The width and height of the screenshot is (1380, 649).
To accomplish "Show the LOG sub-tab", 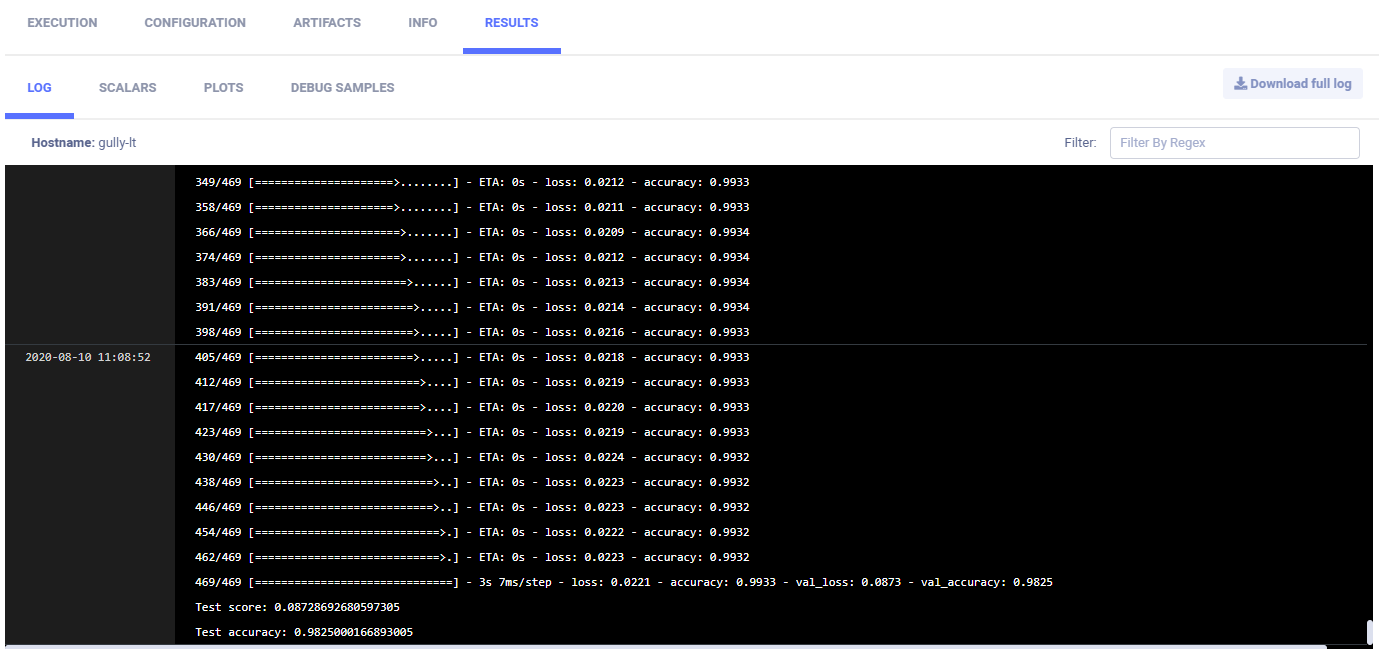I will [39, 88].
